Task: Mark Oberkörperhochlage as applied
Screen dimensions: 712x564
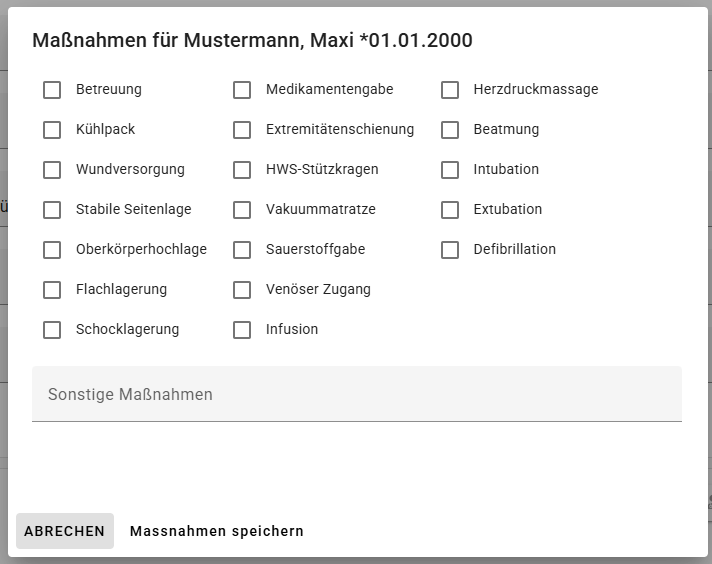Action: point(52,250)
